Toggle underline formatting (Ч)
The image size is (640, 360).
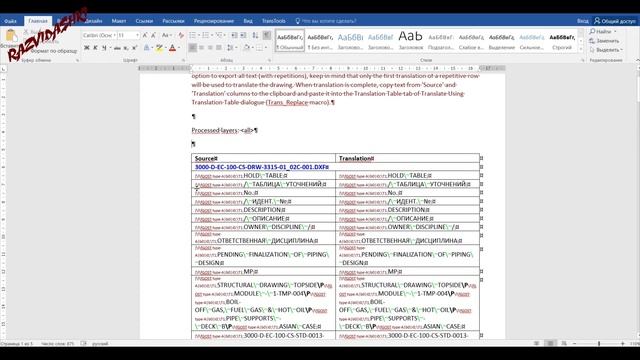point(104,48)
